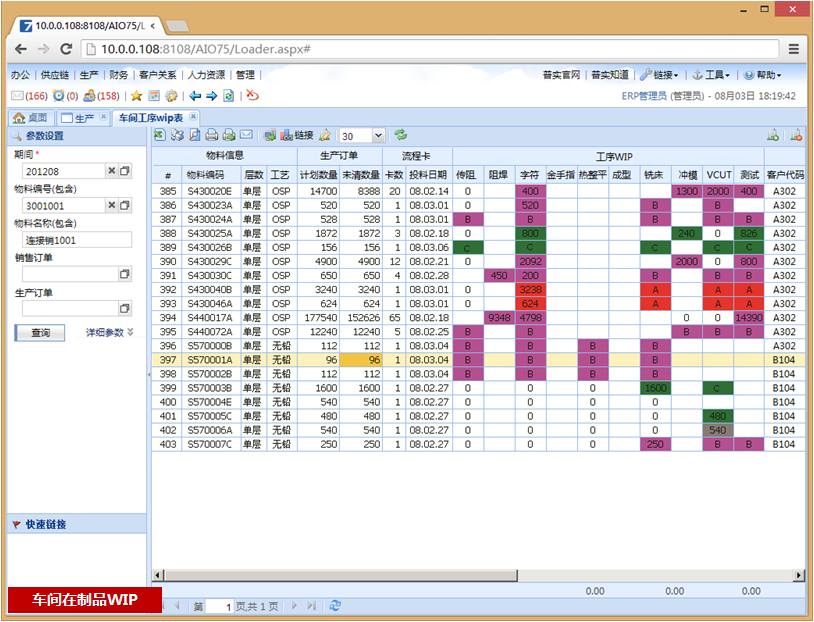
Task: Click the 物料名称 input field
Action: point(77,240)
